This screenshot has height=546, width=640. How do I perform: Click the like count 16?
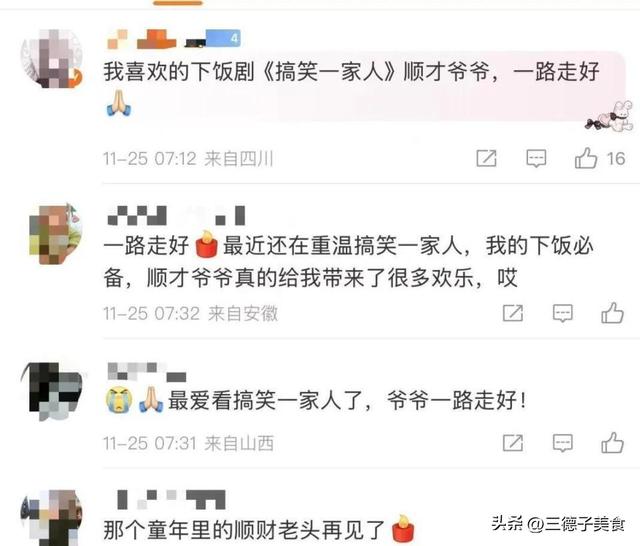616,159
